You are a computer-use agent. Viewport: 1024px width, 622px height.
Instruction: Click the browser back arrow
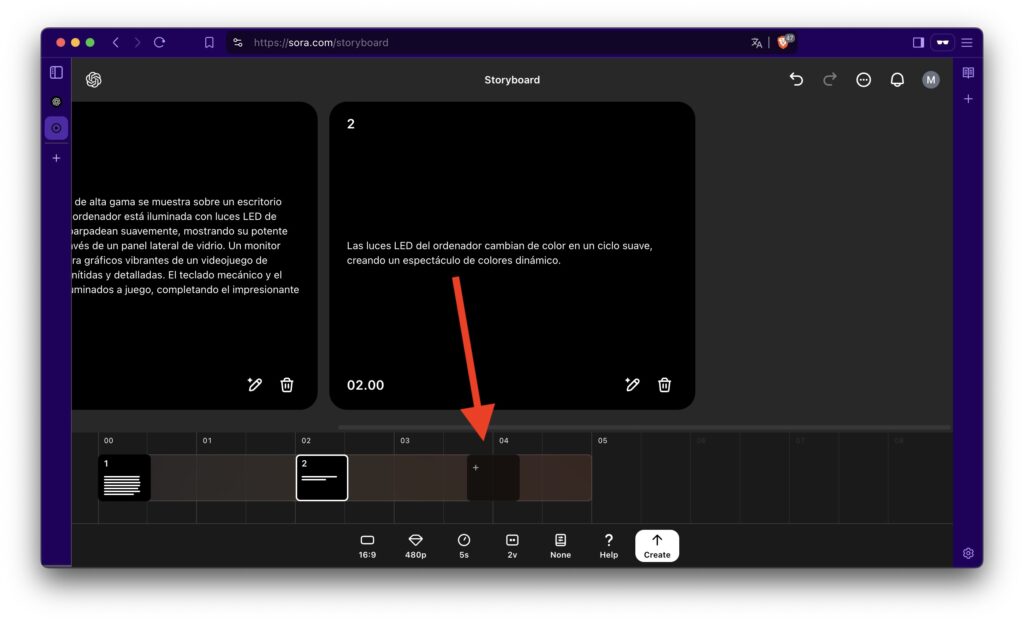(116, 42)
